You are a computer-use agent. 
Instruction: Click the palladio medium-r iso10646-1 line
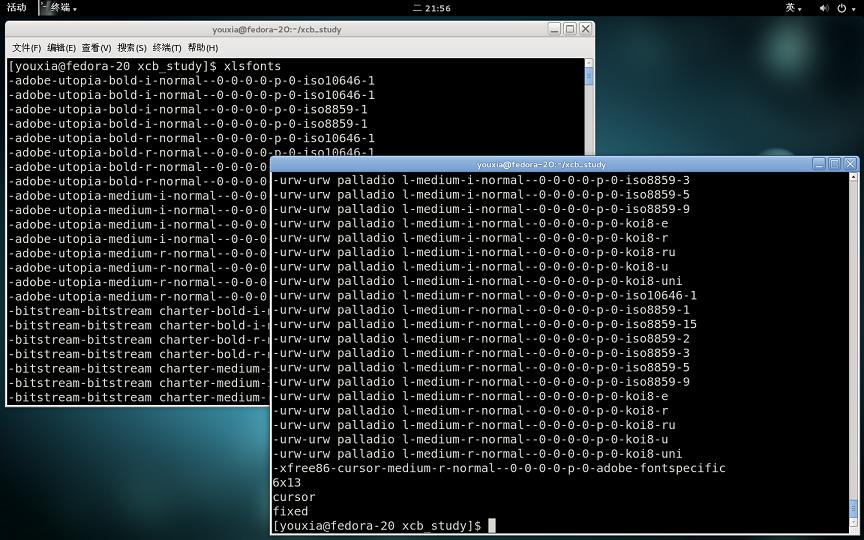(x=484, y=295)
